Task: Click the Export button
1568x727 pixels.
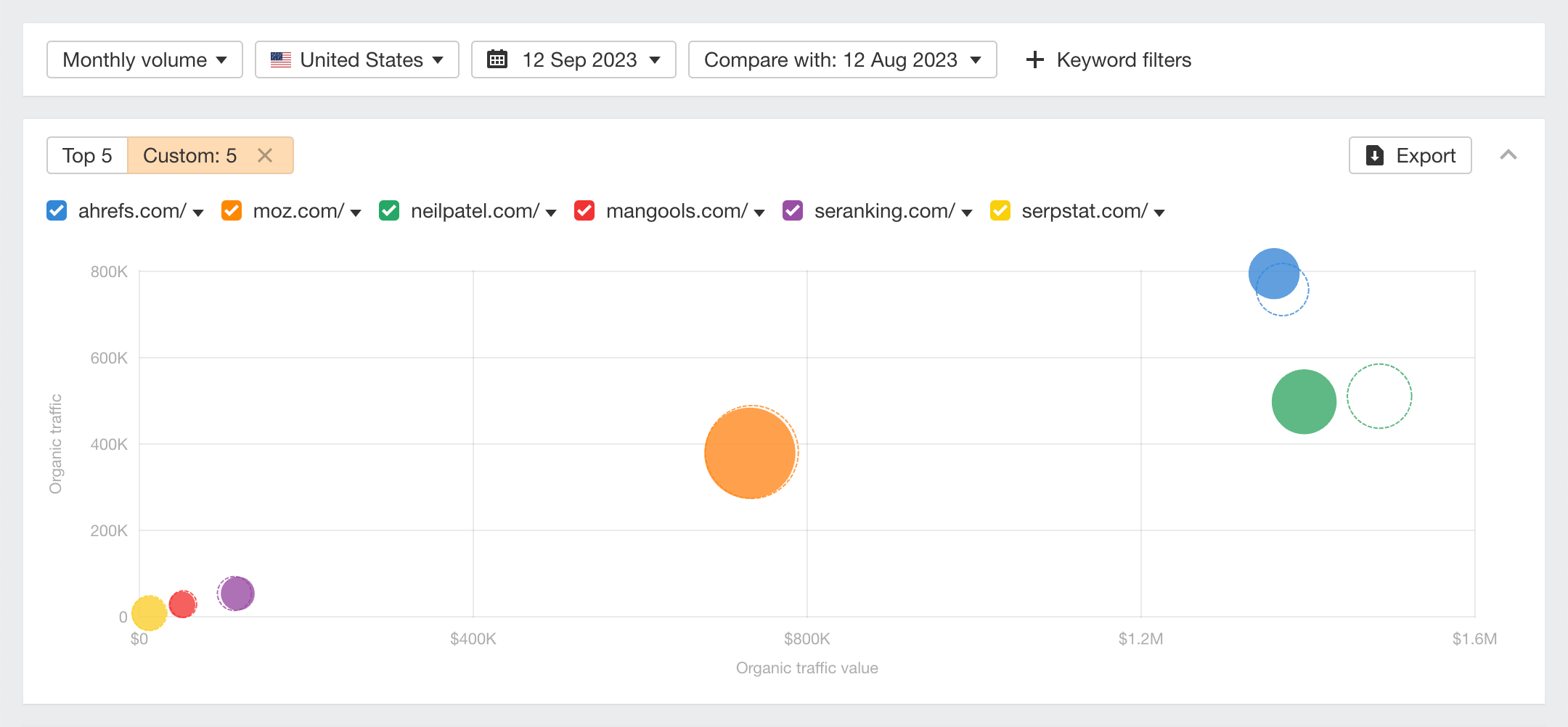Action: pos(1409,155)
